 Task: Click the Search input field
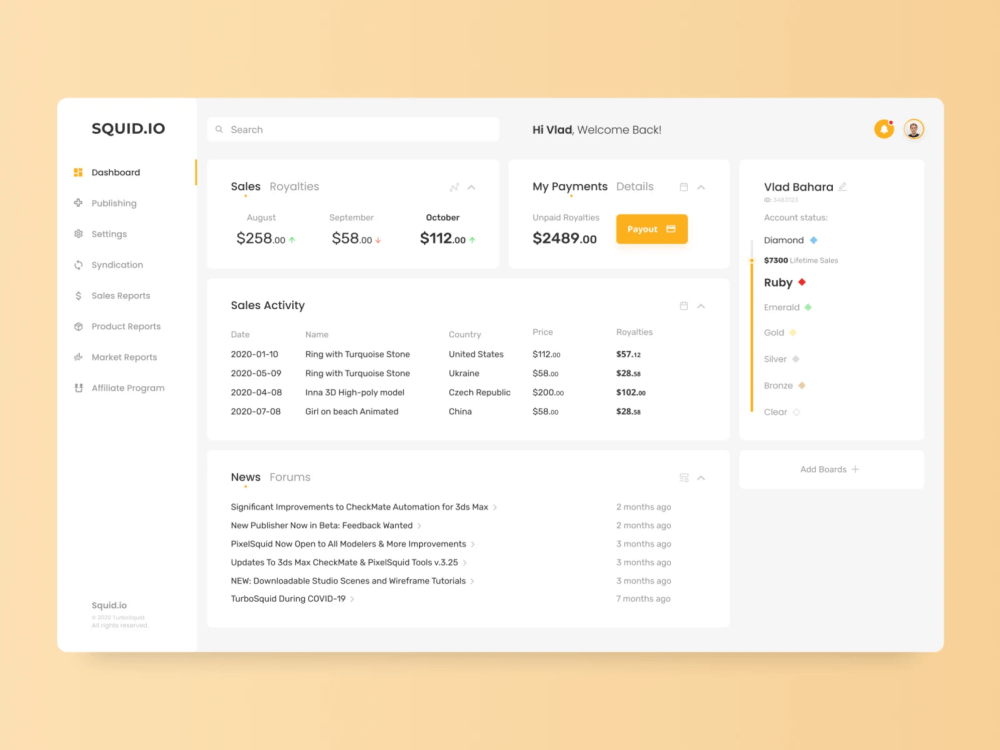tap(353, 129)
